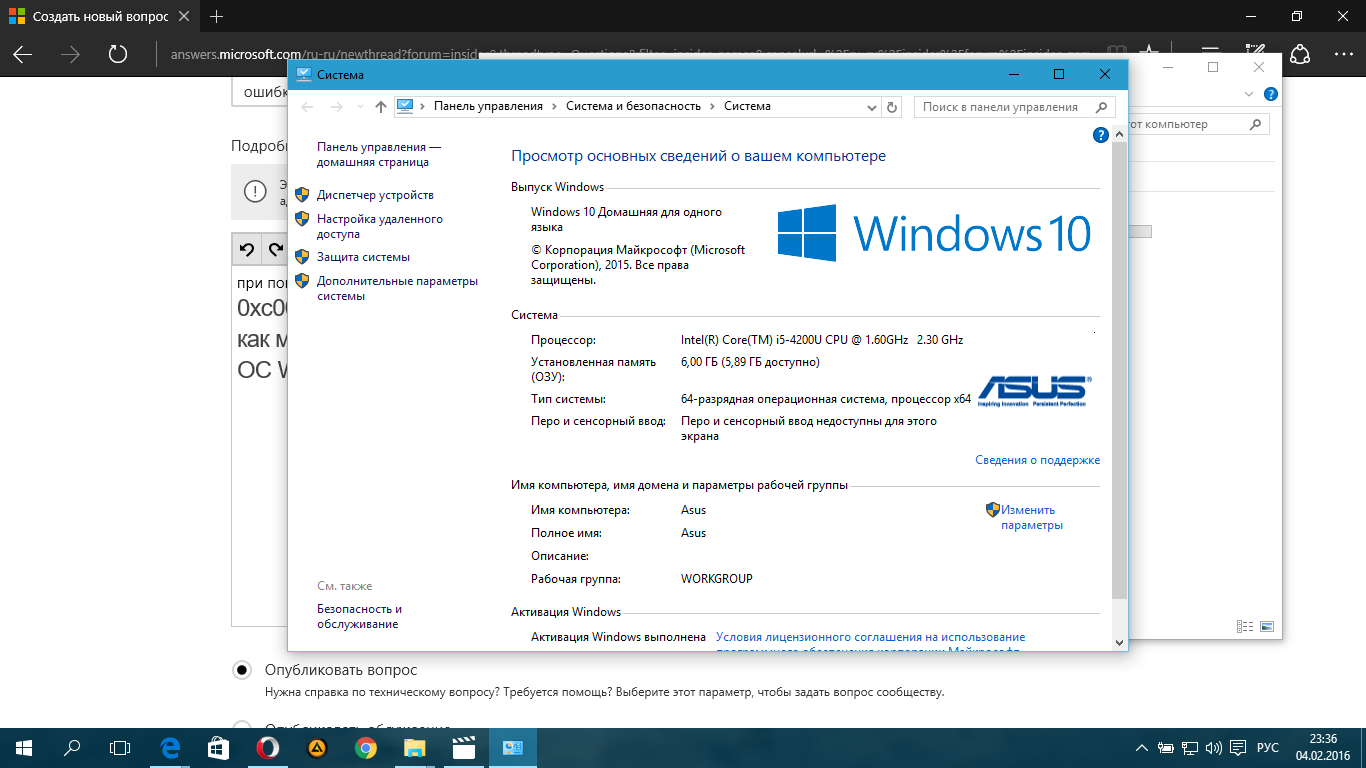This screenshot has width=1366, height=768.
Task: Open Edge Web Note tool
Action: pos(1254,54)
